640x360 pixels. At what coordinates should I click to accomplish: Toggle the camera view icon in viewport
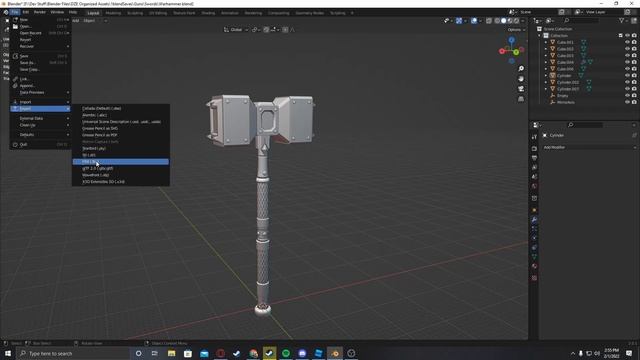click(x=521, y=89)
